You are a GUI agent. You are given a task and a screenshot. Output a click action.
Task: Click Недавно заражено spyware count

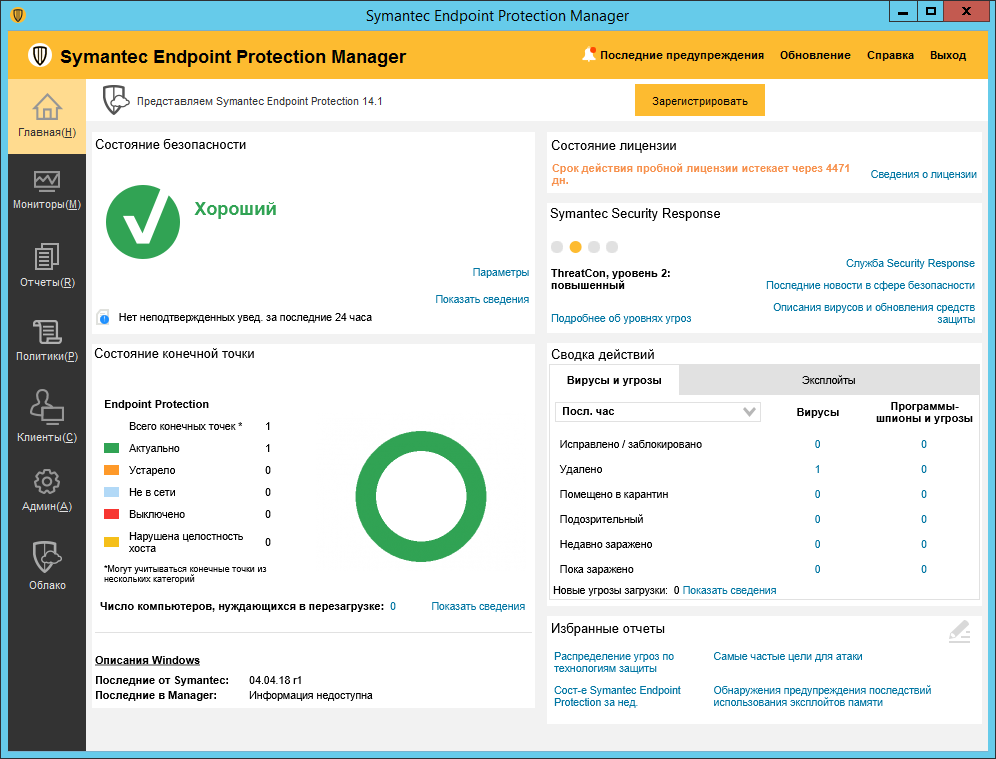(x=924, y=544)
